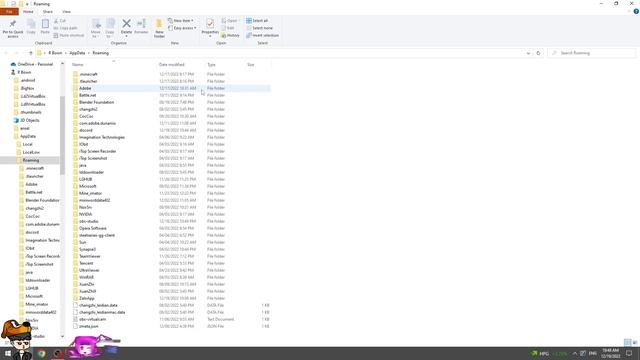
Task: Switch to the Share ribbon tab
Action: tap(48, 12)
